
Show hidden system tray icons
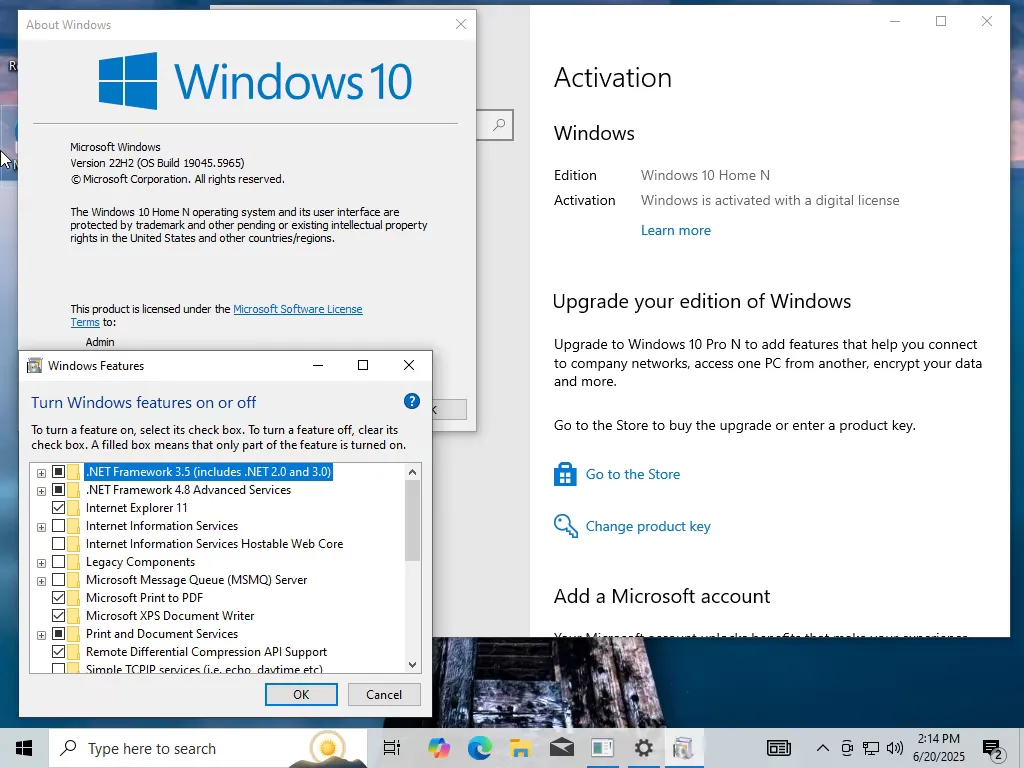click(x=823, y=748)
